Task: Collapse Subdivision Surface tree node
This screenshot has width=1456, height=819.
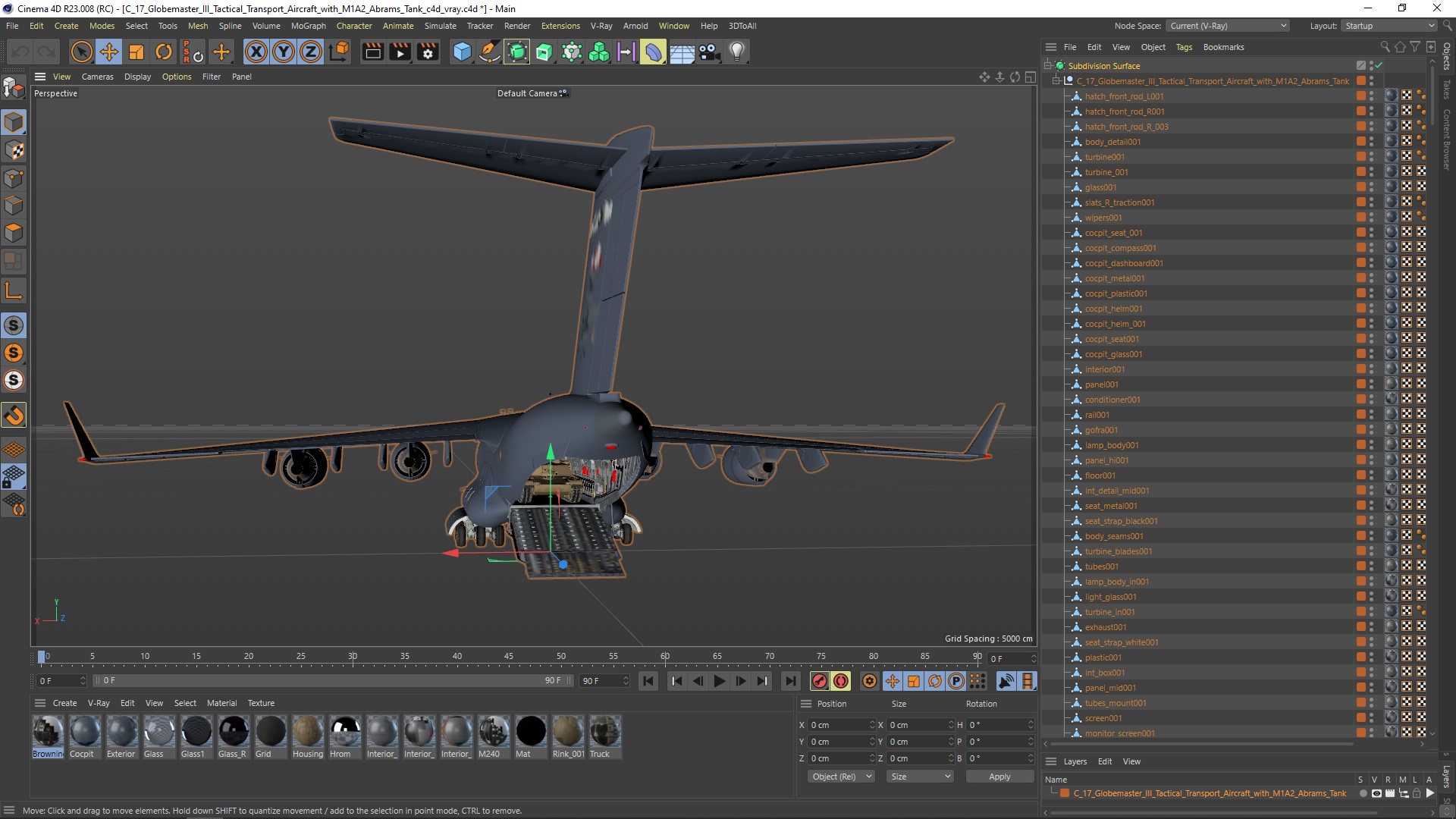Action: 1047,65
